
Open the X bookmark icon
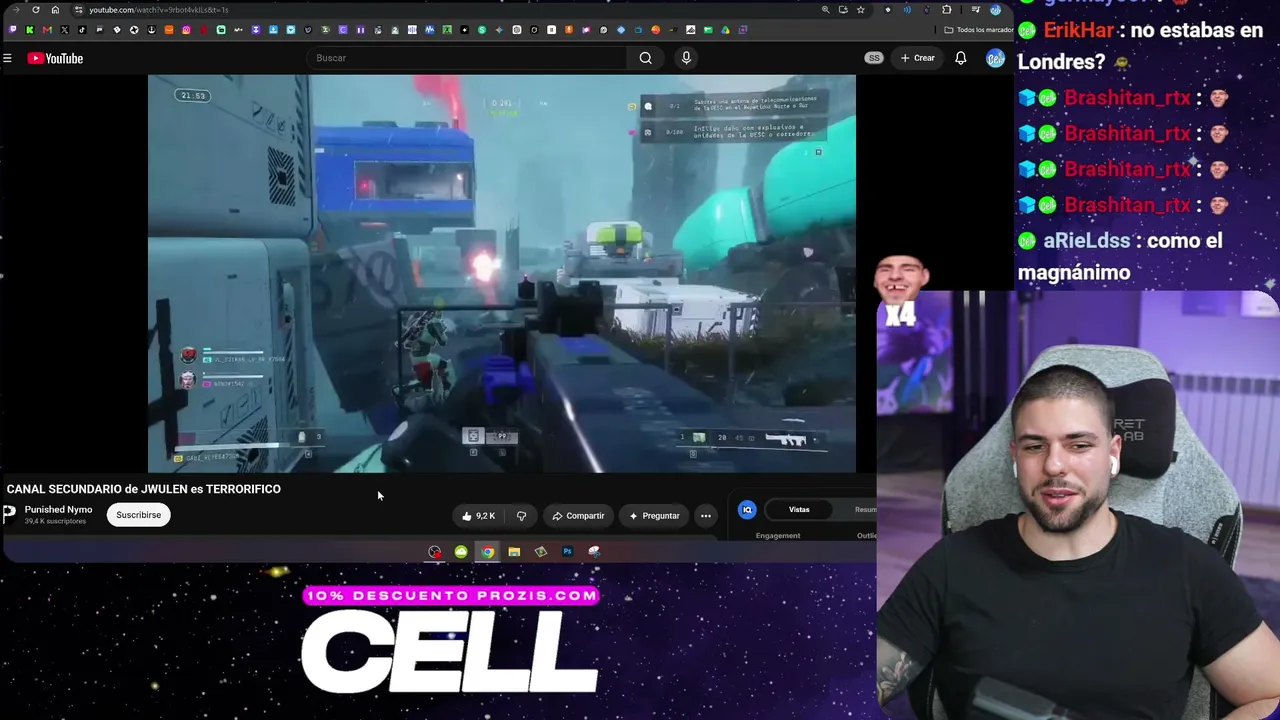pos(64,30)
